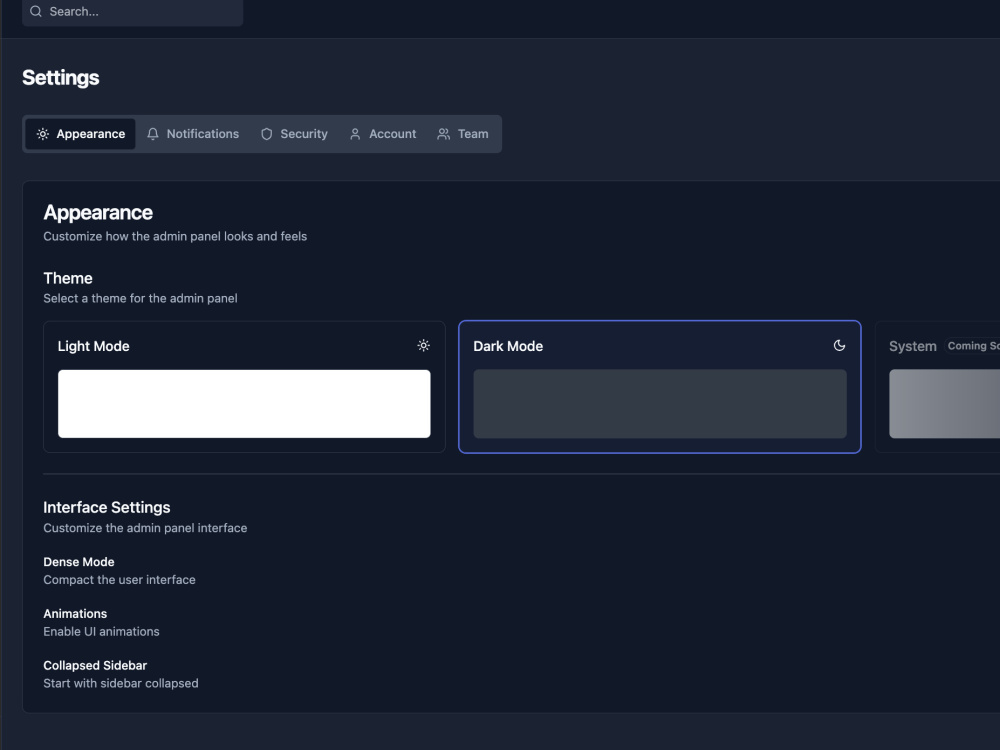Click 'Select a theme for the admin panel'
The height and width of the screenshot is (750, 1000).
pyautogui.click(x=140, y=298)
